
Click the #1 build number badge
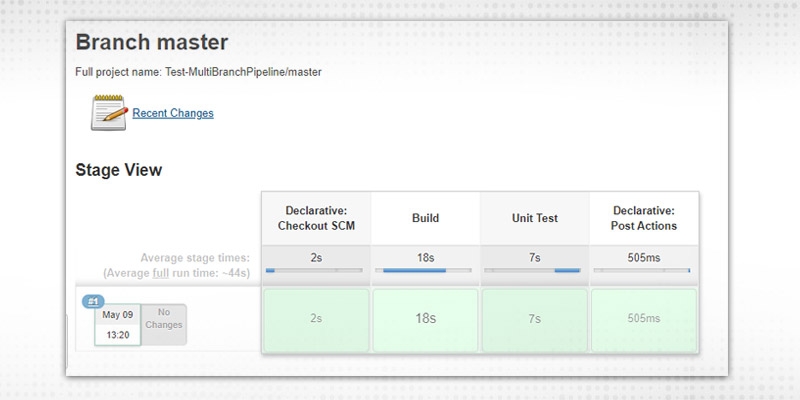[94, 300]
